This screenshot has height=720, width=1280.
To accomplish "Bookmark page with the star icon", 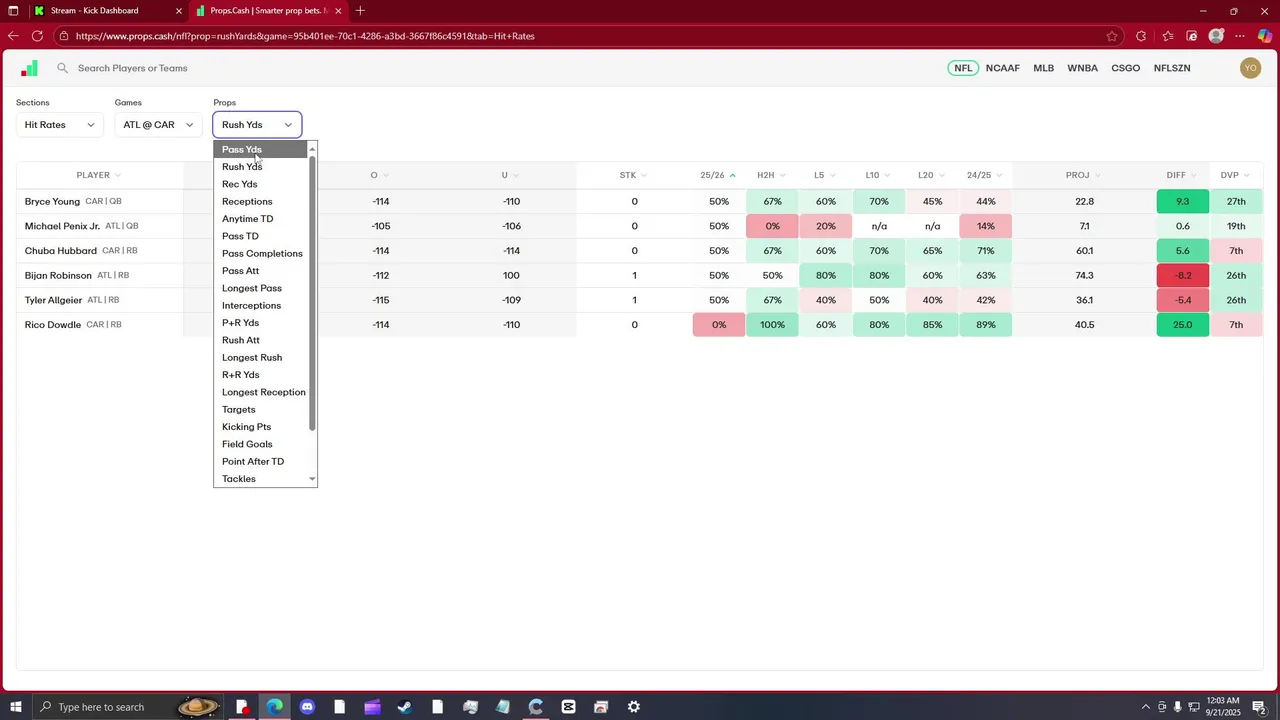I will click(1112, 36).
